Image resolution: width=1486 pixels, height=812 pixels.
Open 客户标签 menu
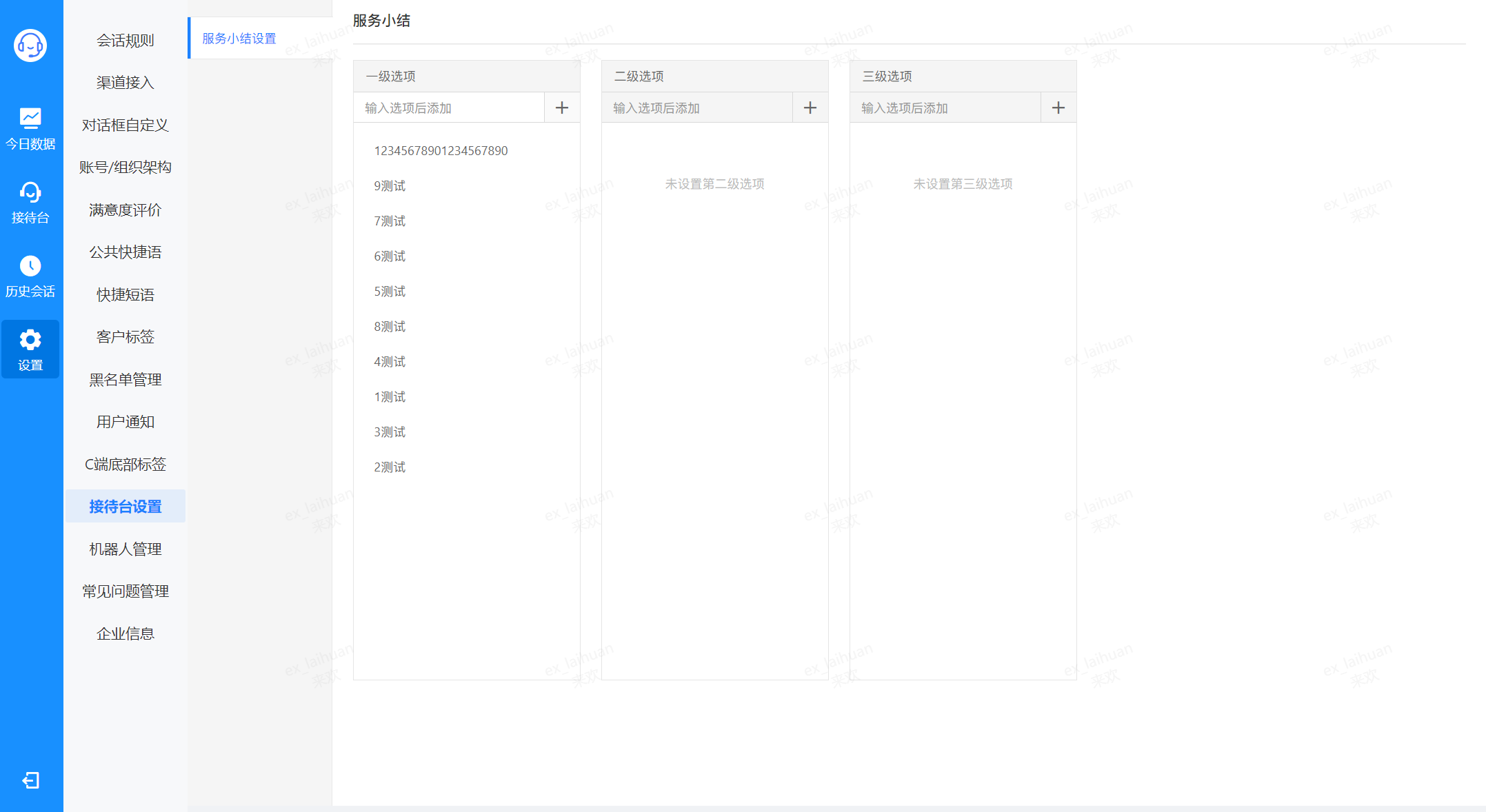pos(125,337)
